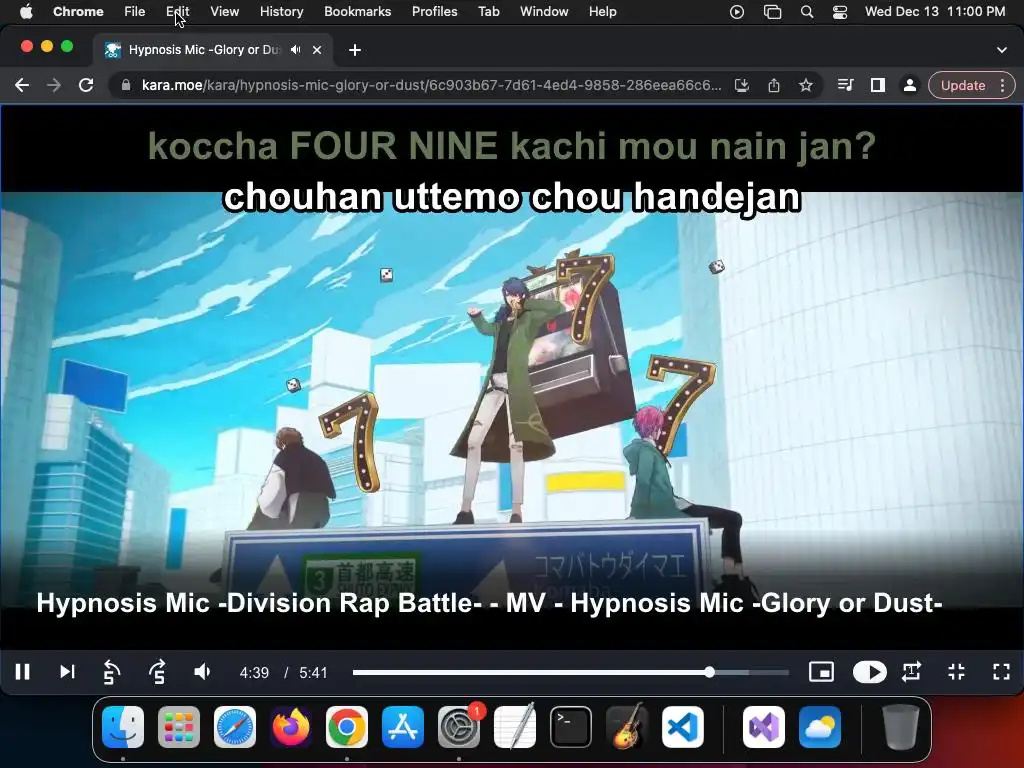Bookmark this page with star
Screen dimensions: 1024x768
(x=806, y=86)
